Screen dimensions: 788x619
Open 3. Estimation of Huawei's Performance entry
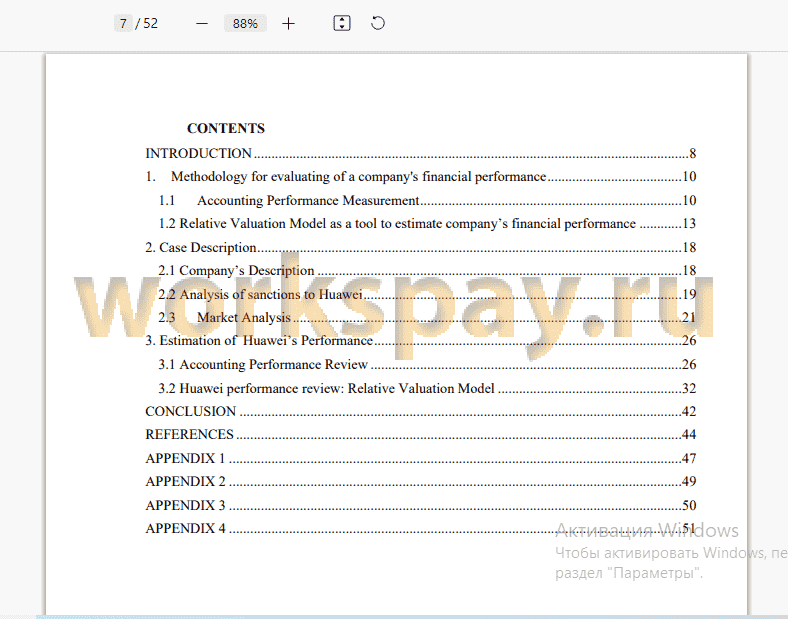pyautogui.click(x=421, y=341)
